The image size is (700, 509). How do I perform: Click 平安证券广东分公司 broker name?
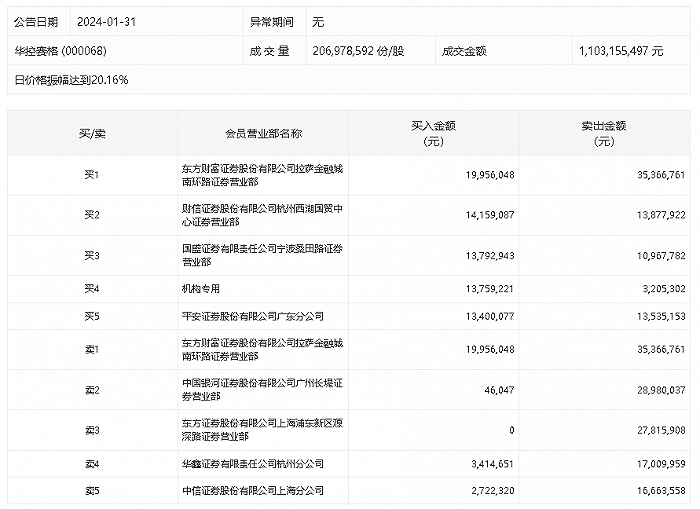pyautogui.click(x=252, y=316)
